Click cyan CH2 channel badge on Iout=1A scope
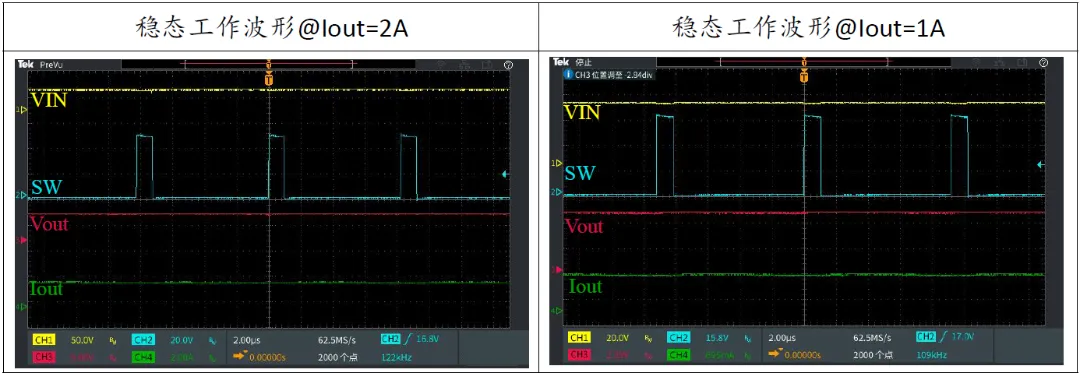The height and width of the screenshot is (373, 1080). tap(678, 337)
